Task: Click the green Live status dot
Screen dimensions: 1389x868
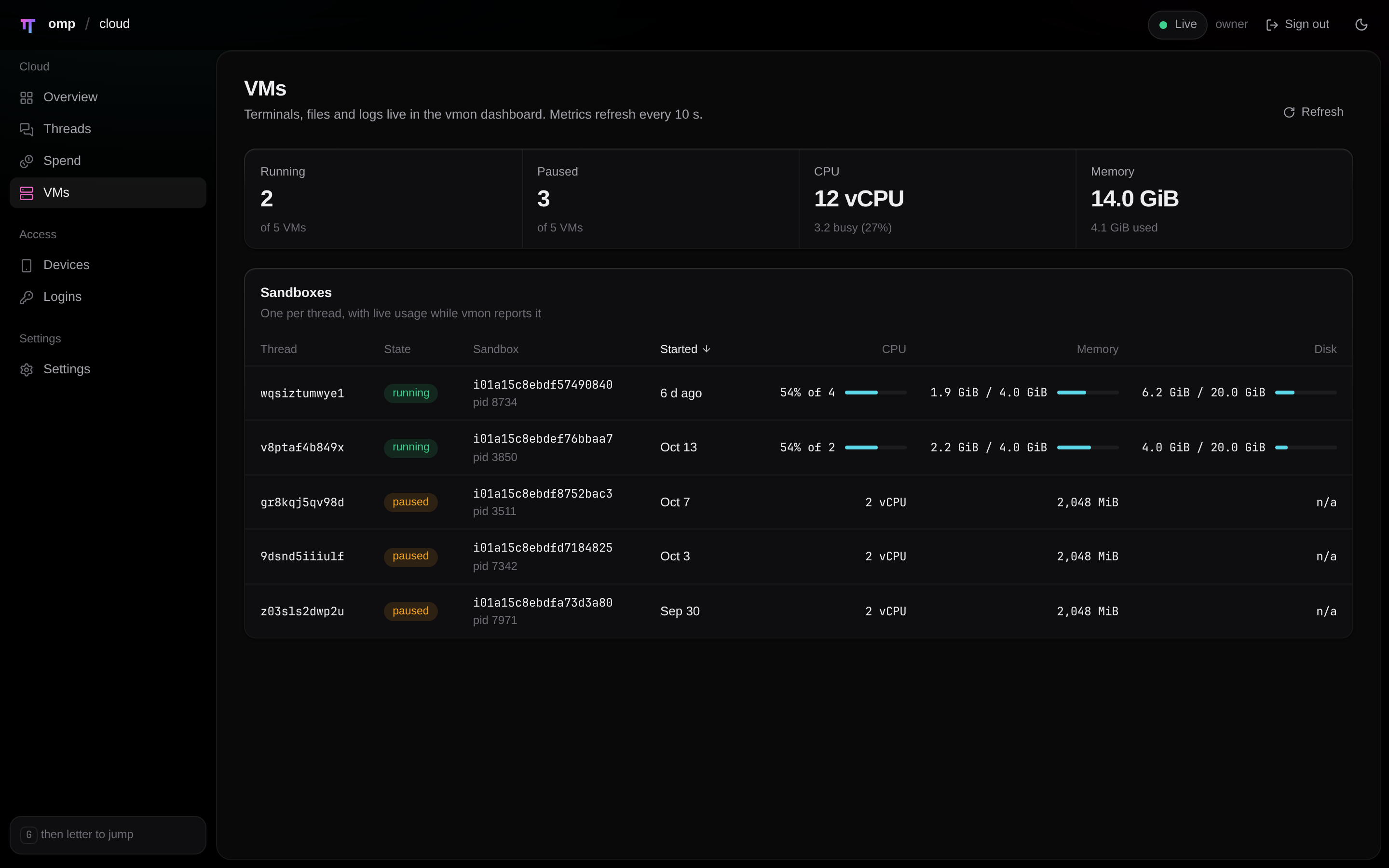Action: point(1163,25)
